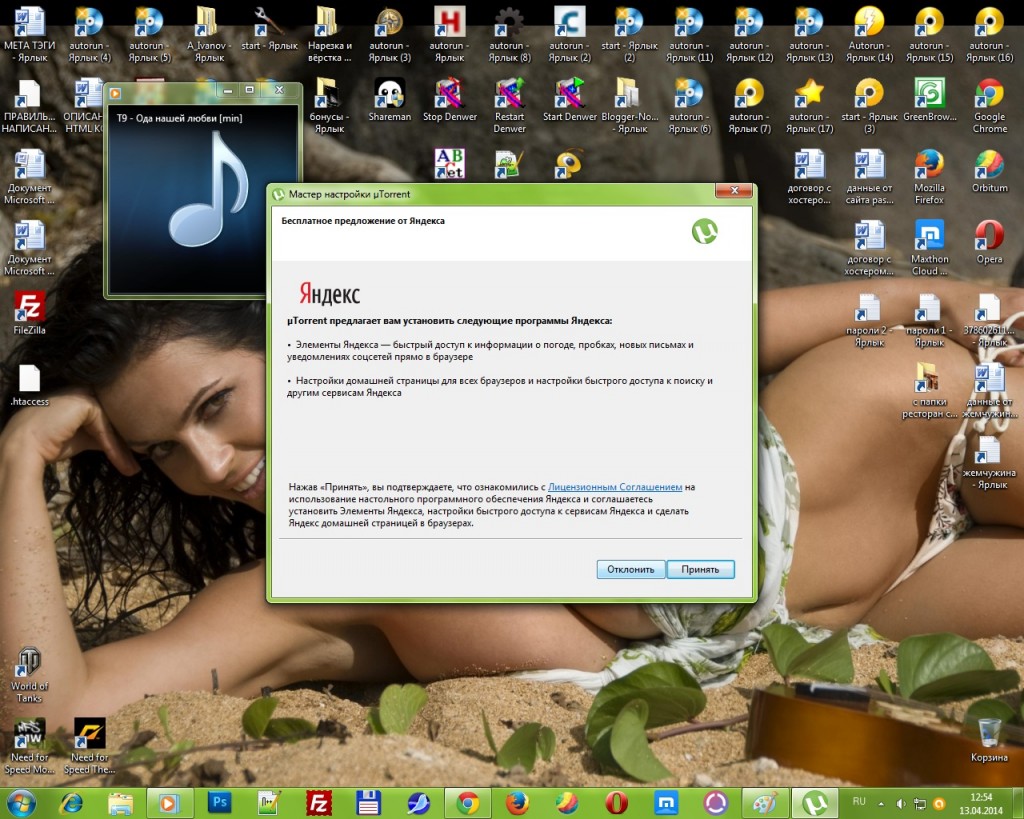The height and width of the screenshot is (819, 1024).
Task: Switch to Paint in the taskbar
Action: [765, 803]
